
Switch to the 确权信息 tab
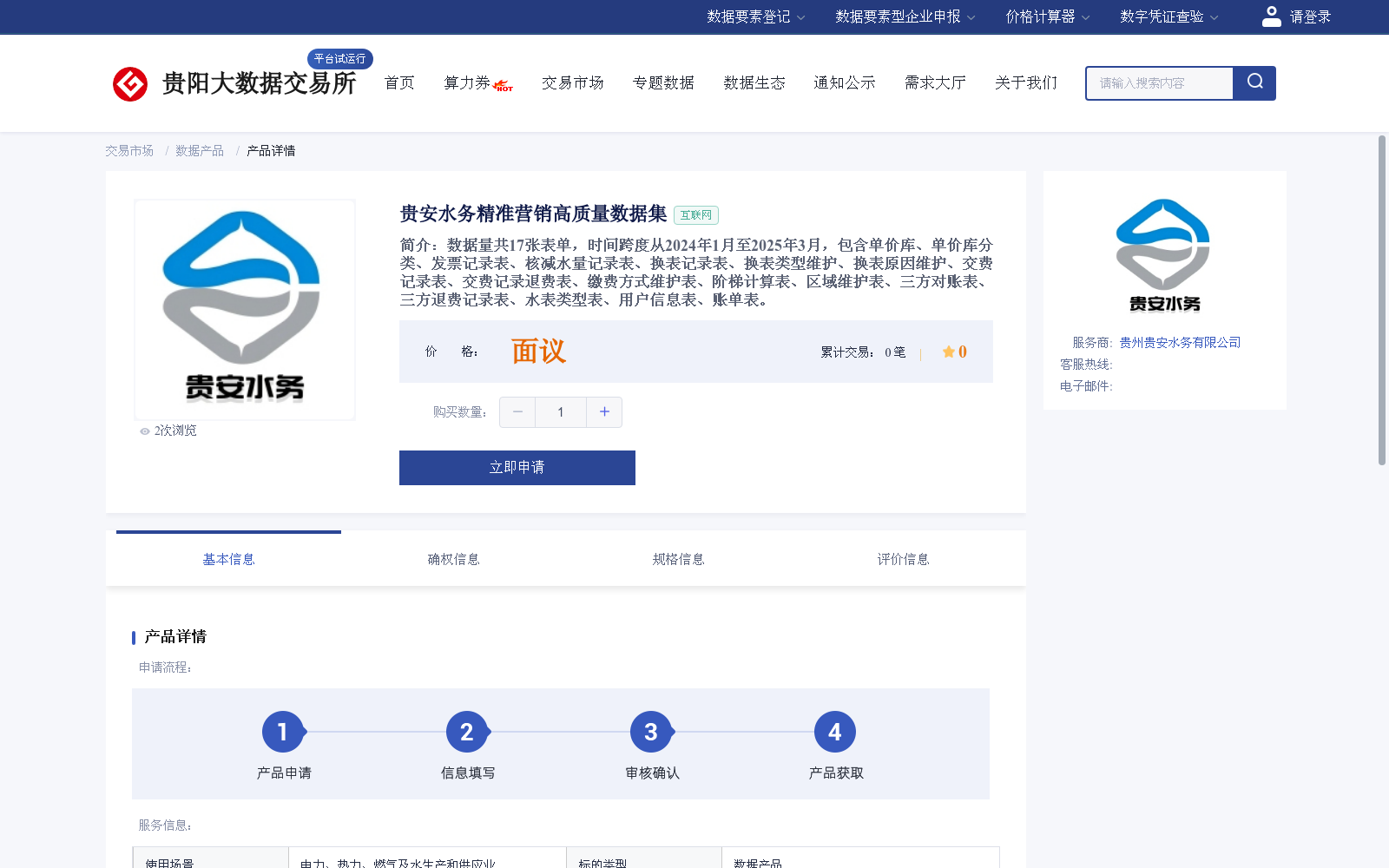(x=453, y=560)
